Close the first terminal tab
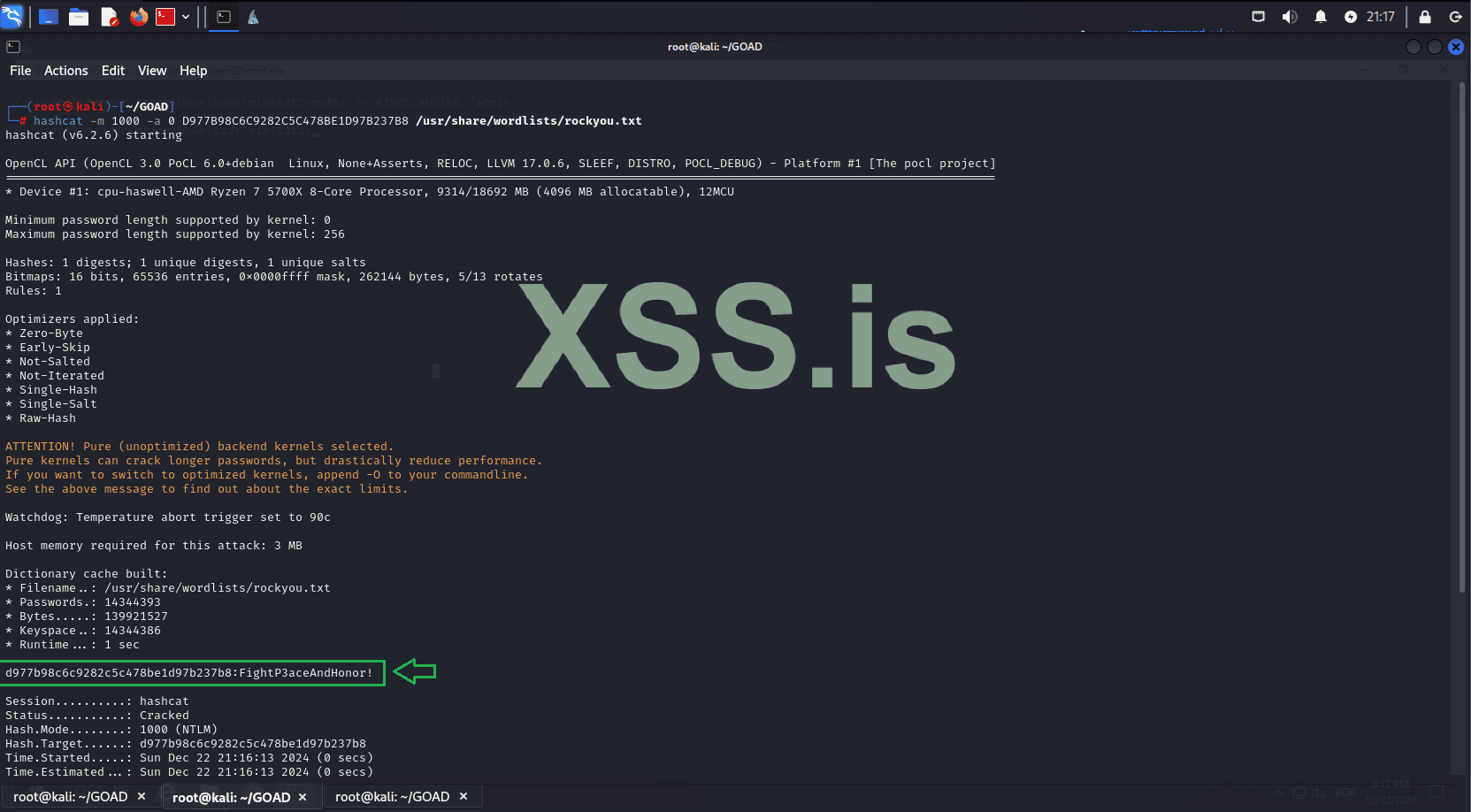 coord(142,797)
